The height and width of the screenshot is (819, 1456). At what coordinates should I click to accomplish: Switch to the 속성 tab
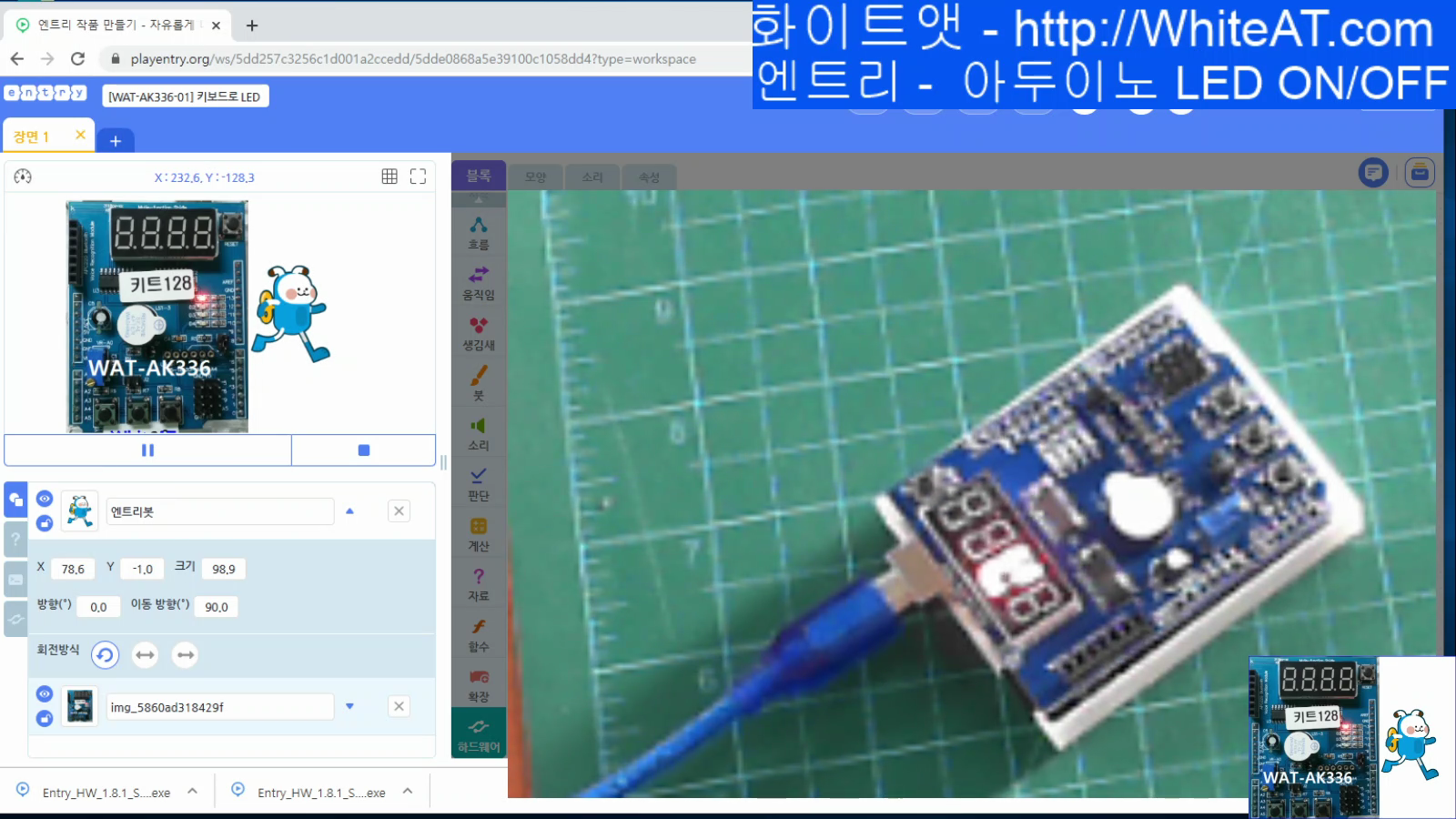pos(649,177)
